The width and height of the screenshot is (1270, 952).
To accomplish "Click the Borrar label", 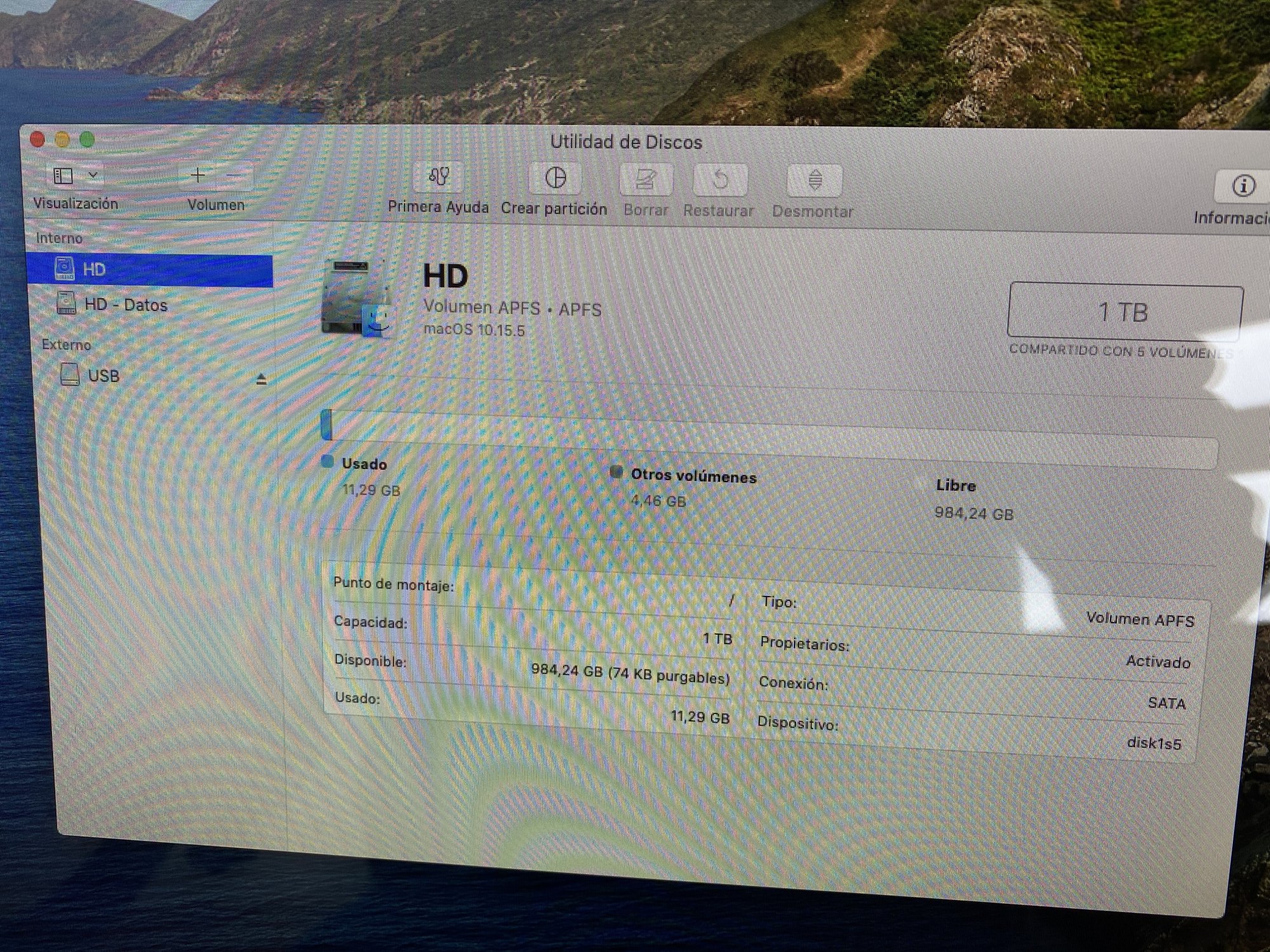I will point(646,209).
